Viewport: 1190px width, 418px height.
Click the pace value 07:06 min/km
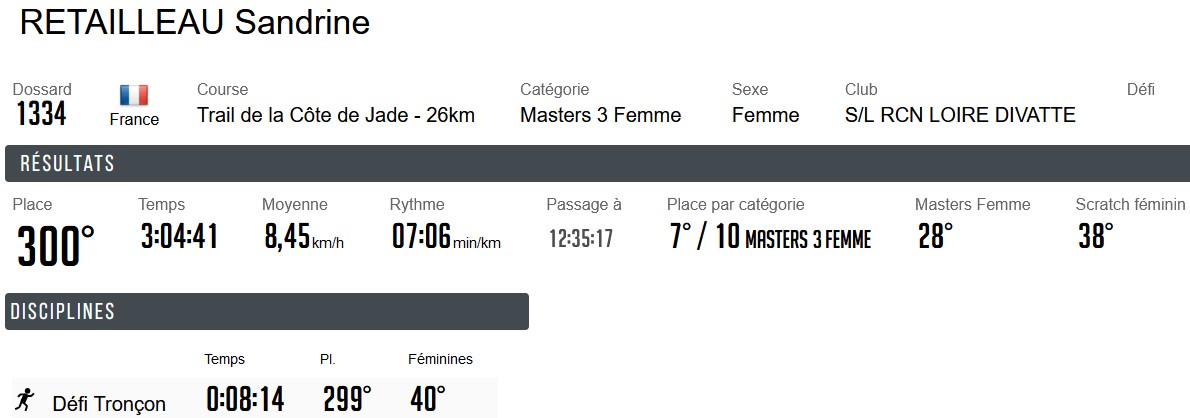coord(445,238)
